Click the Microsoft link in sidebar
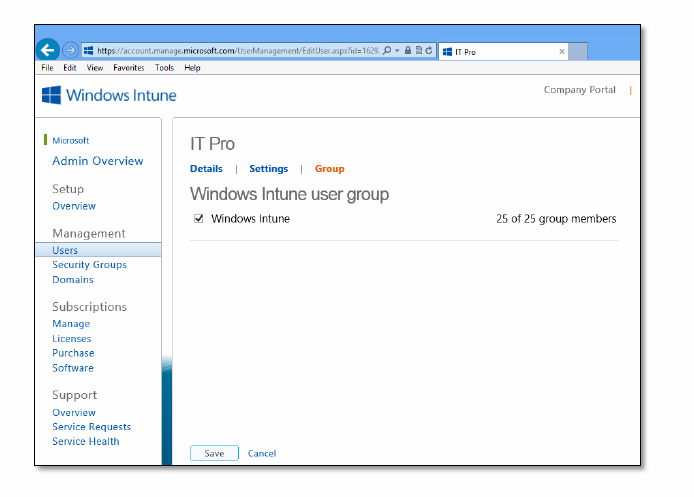Image resolution: width=694 pixels, height=497 pixels. [x=71, y=140]
